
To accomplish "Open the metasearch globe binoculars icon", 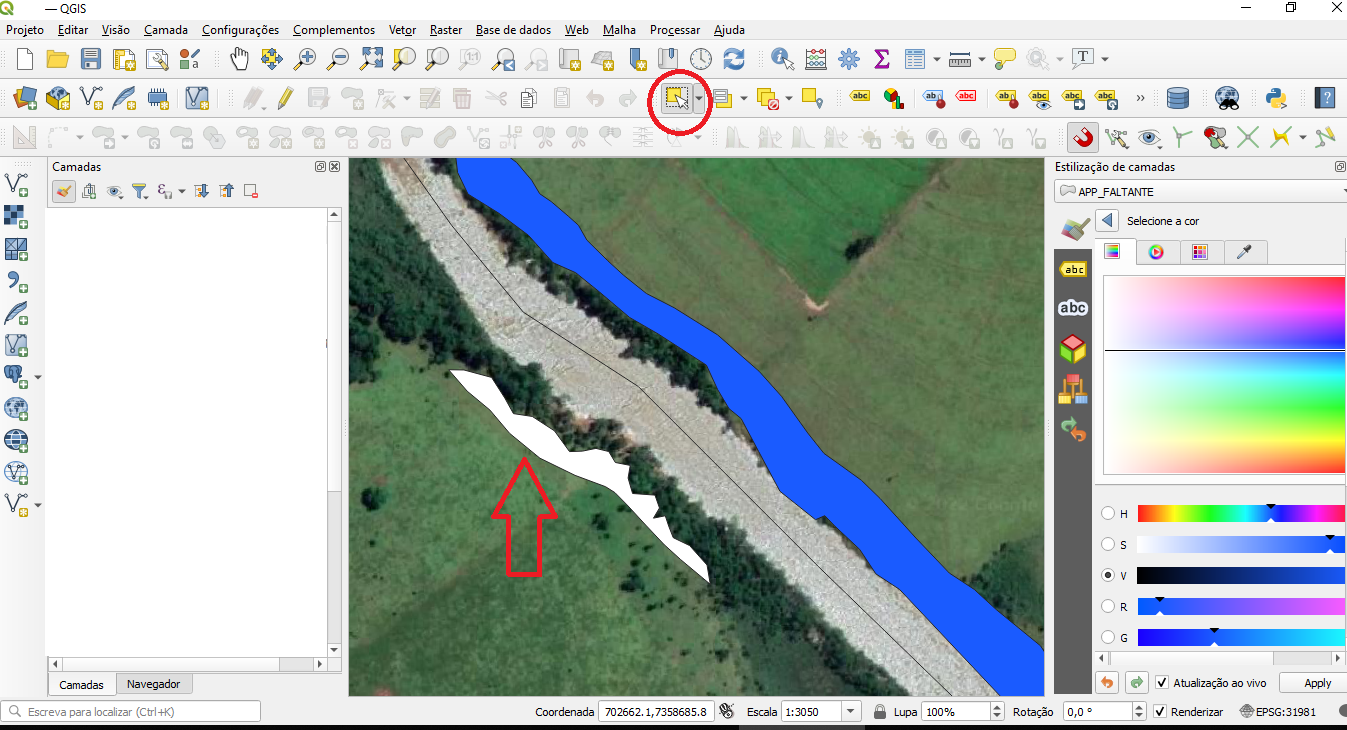I will [x=1227, y=98].
